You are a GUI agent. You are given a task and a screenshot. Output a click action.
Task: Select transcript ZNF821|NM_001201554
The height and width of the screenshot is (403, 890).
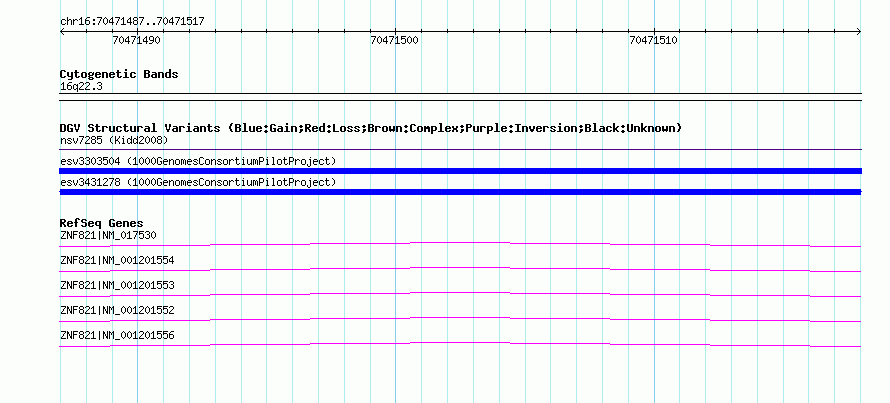[x=117, y=261]
